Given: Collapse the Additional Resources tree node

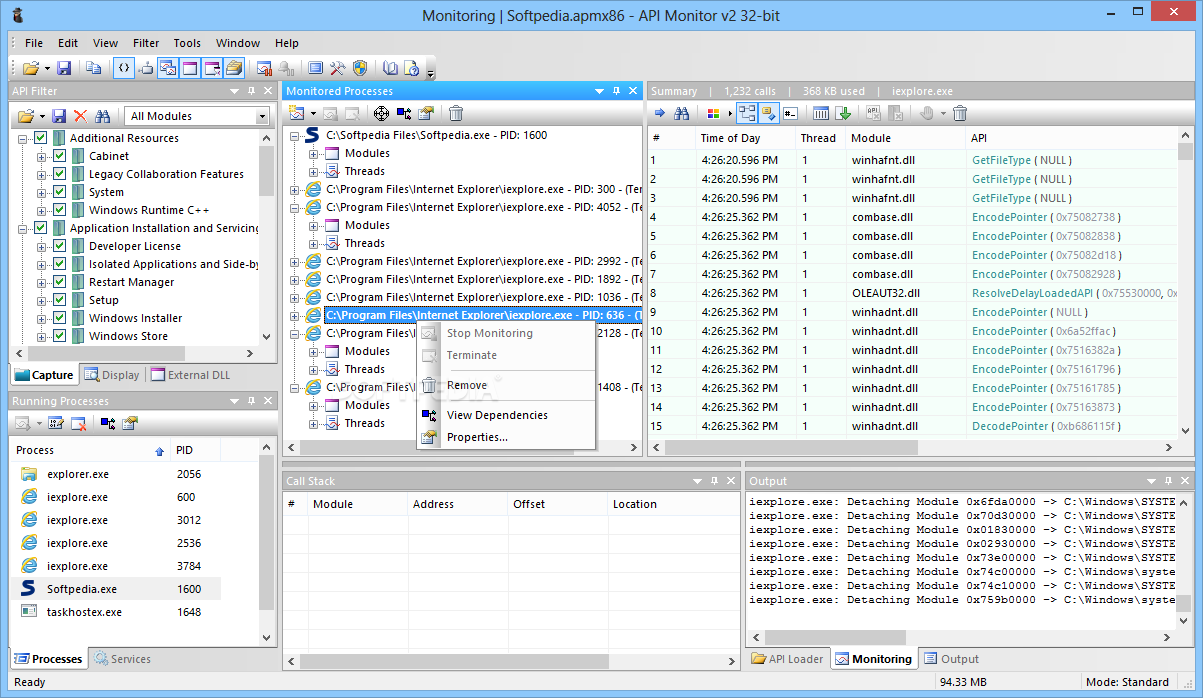Looking at the screenshot, I should tap(24, 138).
